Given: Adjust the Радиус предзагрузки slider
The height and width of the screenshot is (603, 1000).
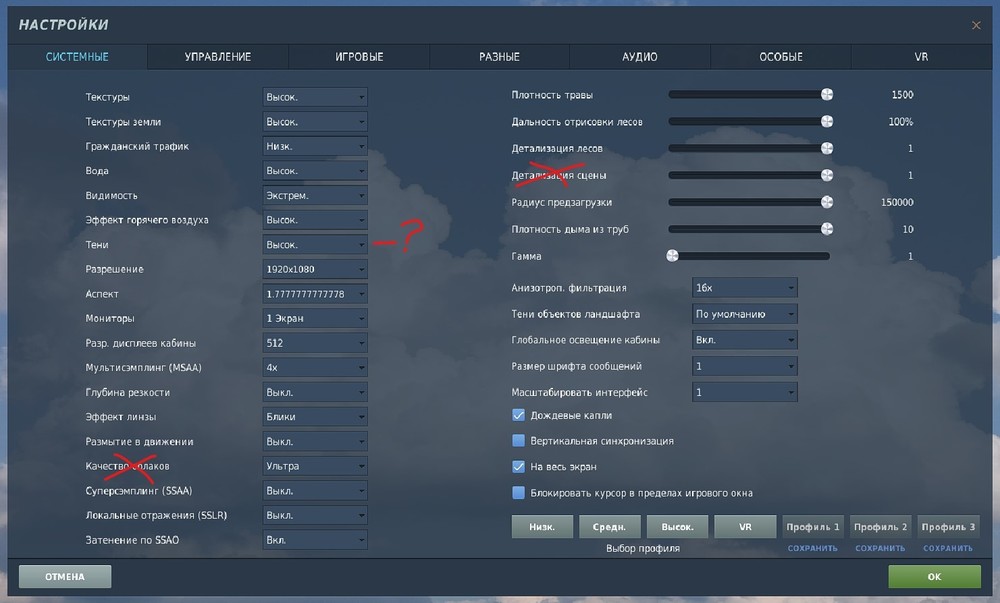Looking at the screenshot, I should point(750,202).
